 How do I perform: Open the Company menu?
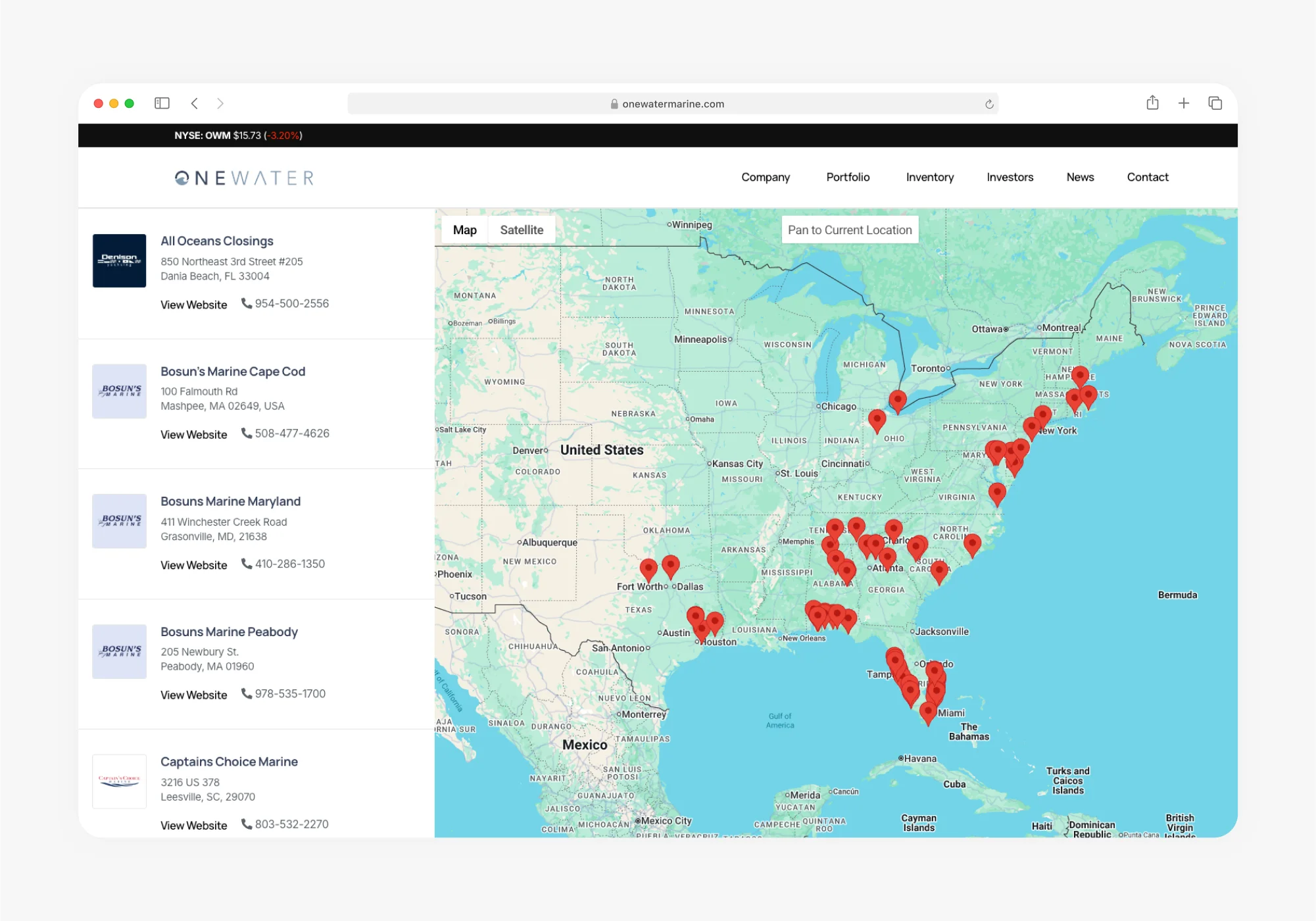click(x=766, y=177)
